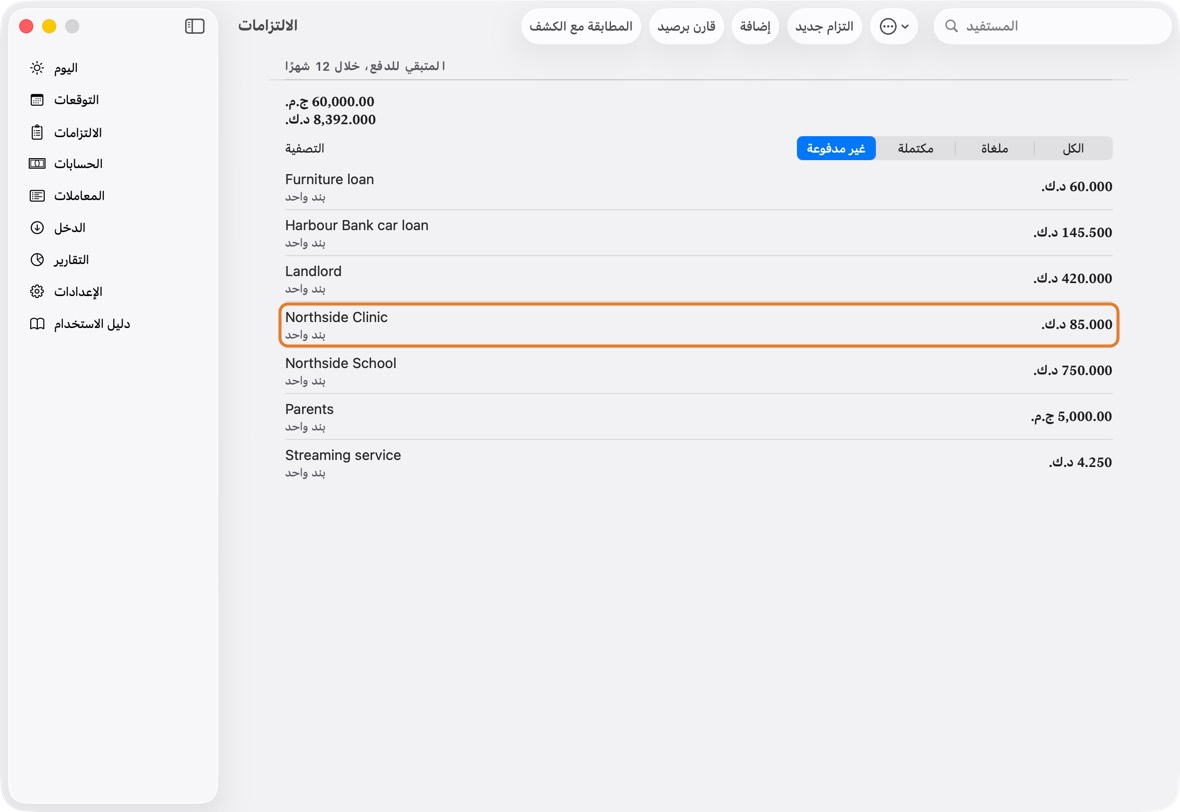
Task: Select the مكتملة filter tab
Action: 915,148
